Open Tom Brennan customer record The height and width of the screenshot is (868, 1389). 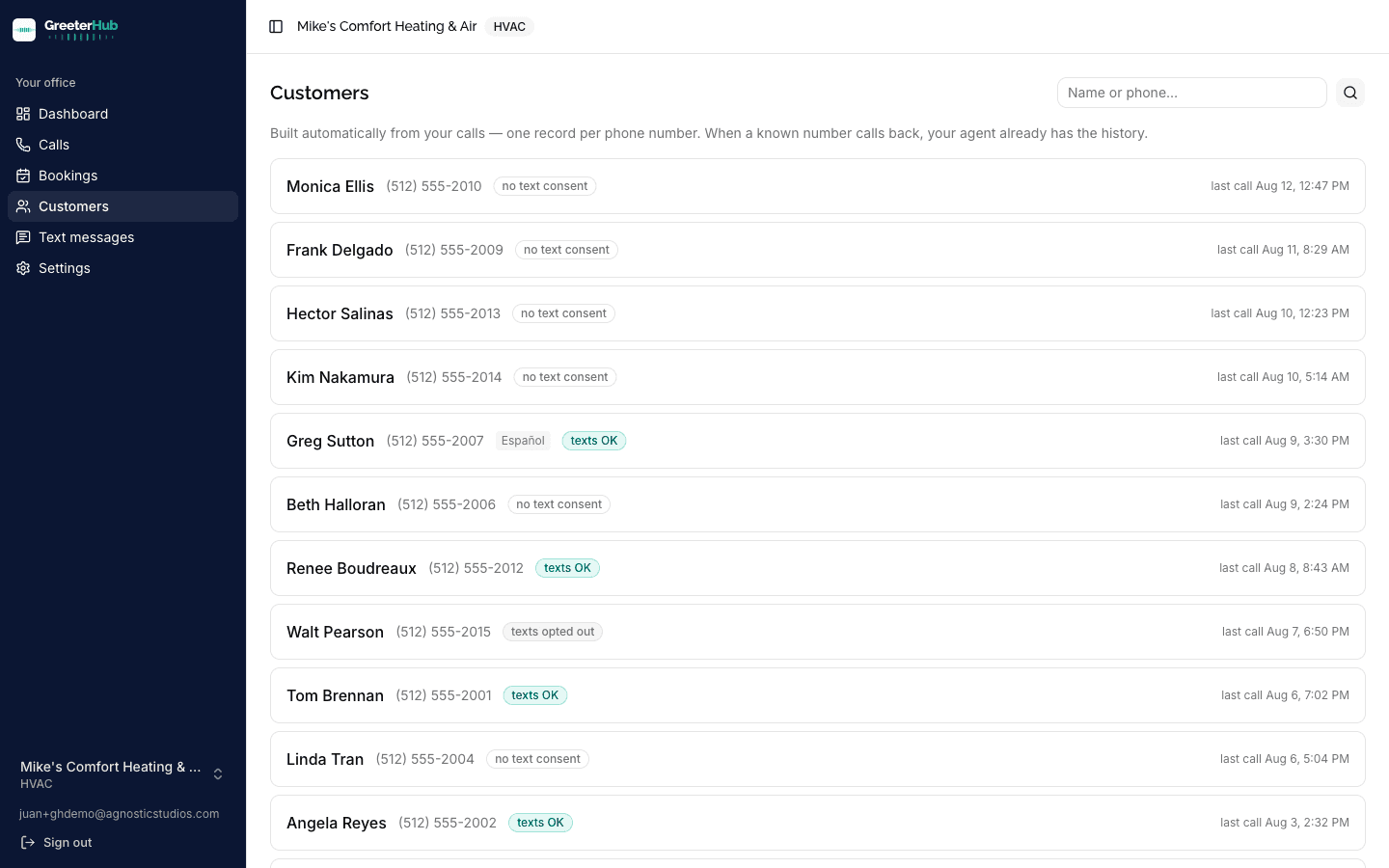(818, 695)
